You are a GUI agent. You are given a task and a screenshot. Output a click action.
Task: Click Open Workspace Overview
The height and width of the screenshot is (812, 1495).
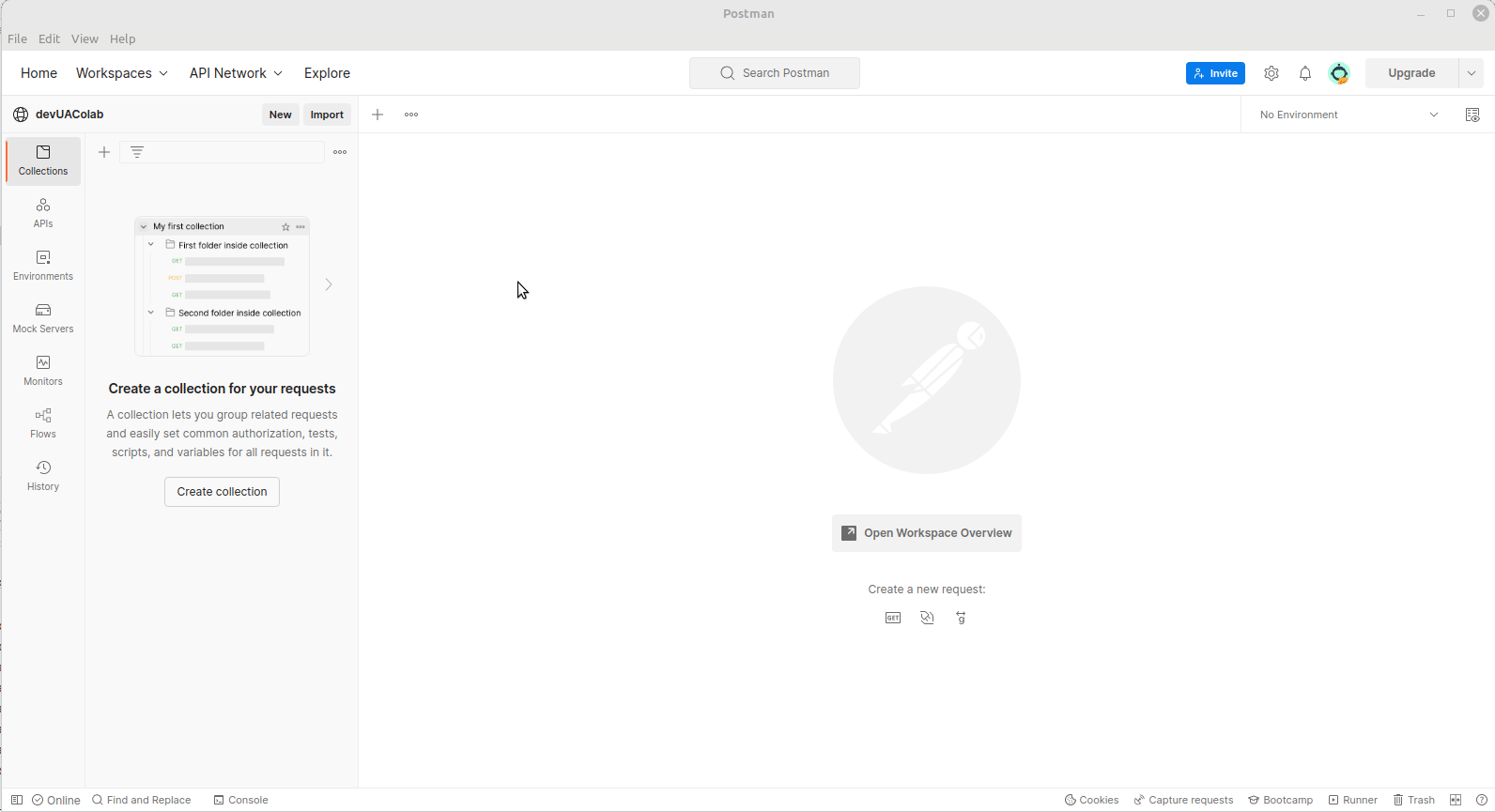coord(927,533)
